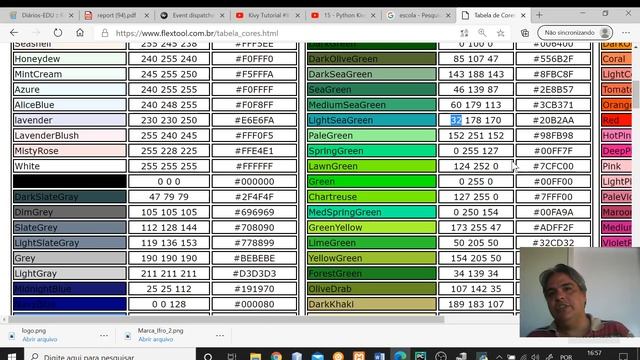Viewport: 640px width, 360px height.
Task: Click the RGB value 105 105 105
Action: [169, 212]
